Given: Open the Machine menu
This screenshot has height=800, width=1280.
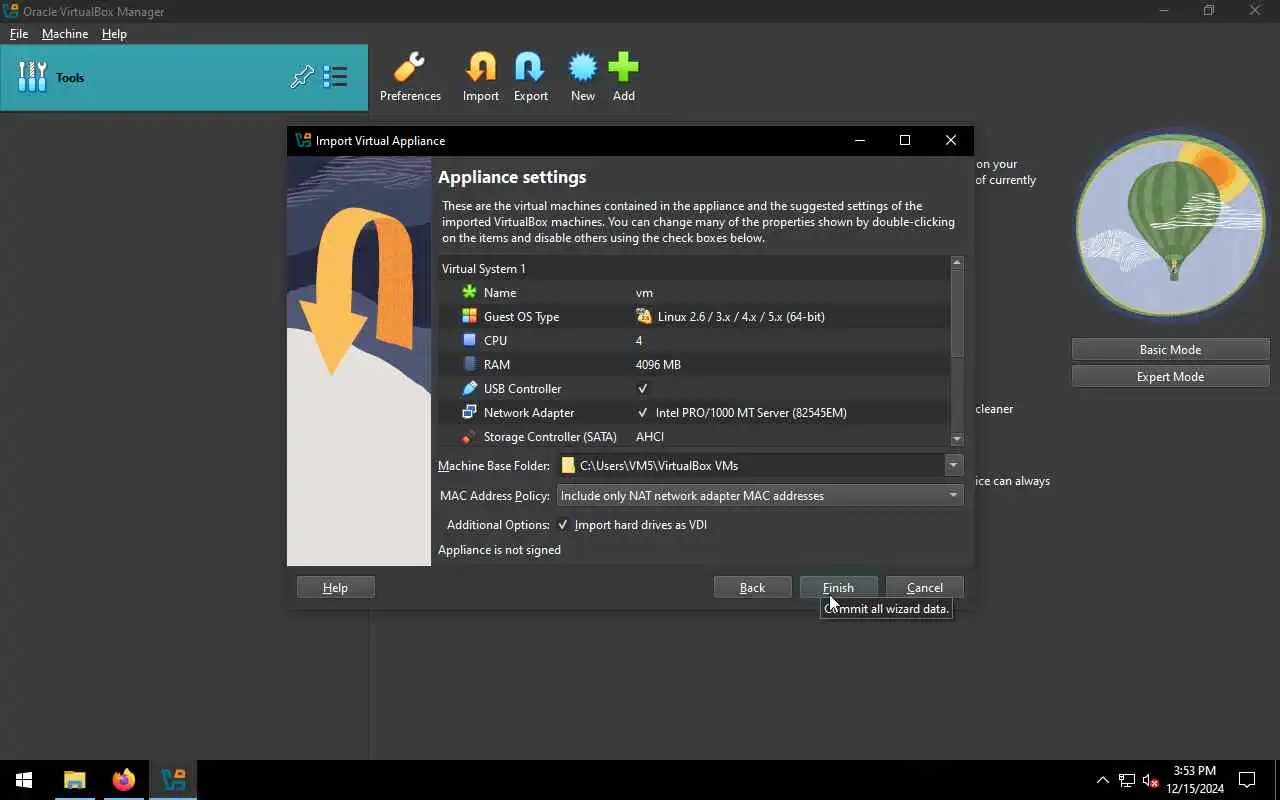Looking at the screenshot, I should tap(65, 33).
